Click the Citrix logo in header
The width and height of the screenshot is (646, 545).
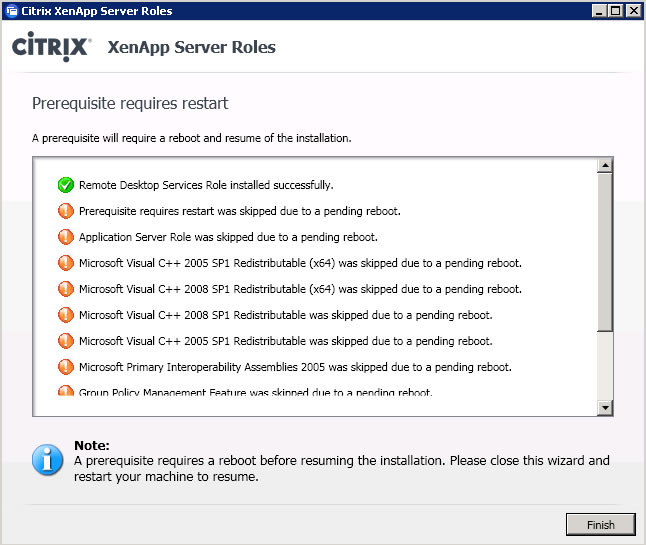click(51, 47)
